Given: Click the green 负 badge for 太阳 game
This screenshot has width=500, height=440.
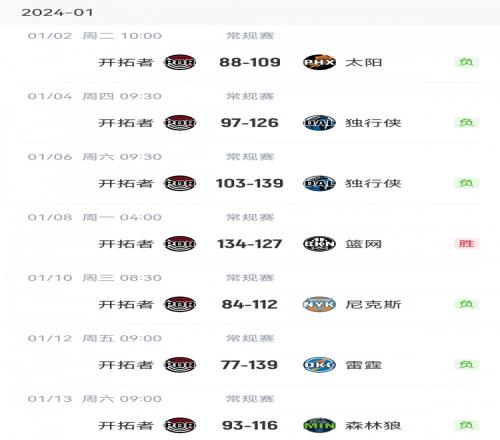Looking at the screenshot, I should click(467, 62).
